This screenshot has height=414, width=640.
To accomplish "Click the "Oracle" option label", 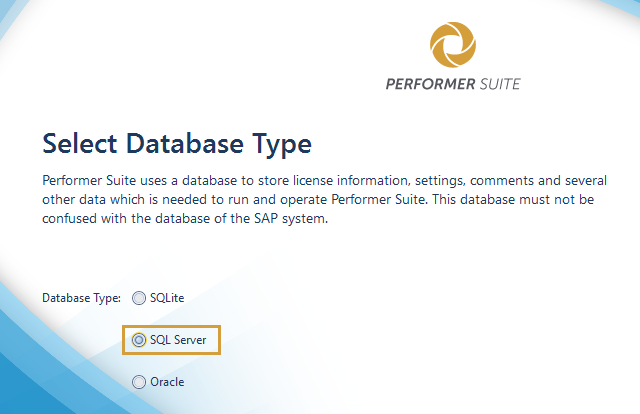I will [167, 382].
